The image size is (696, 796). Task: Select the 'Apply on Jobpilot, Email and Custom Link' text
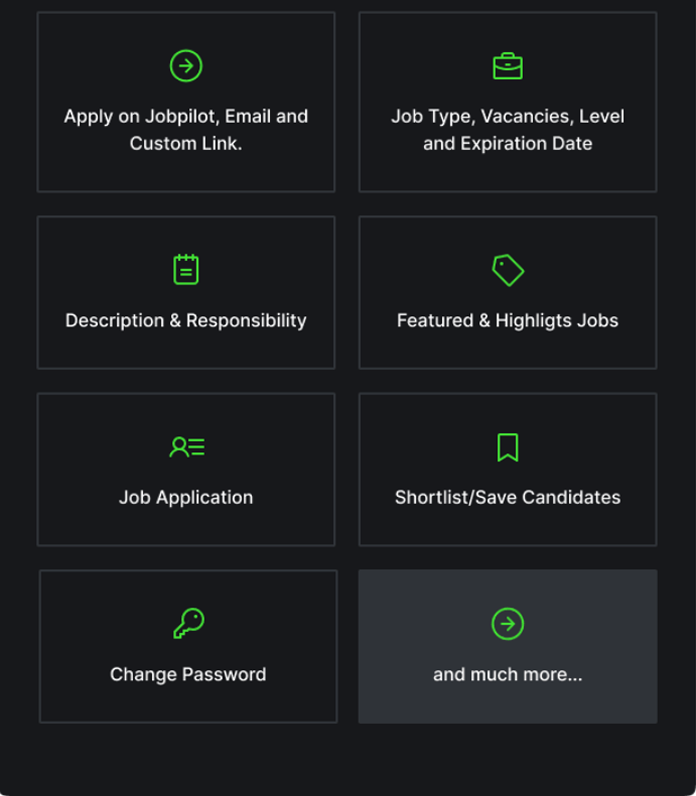[x=186, y=130]
